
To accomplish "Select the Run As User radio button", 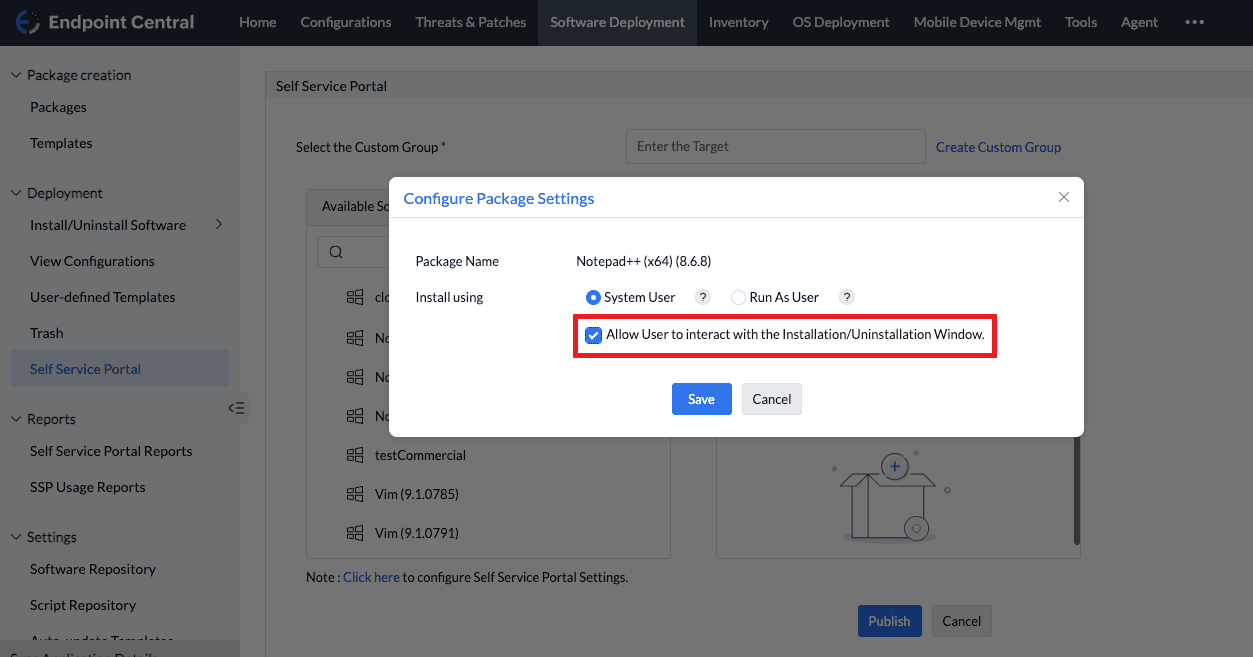I will 737,297.
